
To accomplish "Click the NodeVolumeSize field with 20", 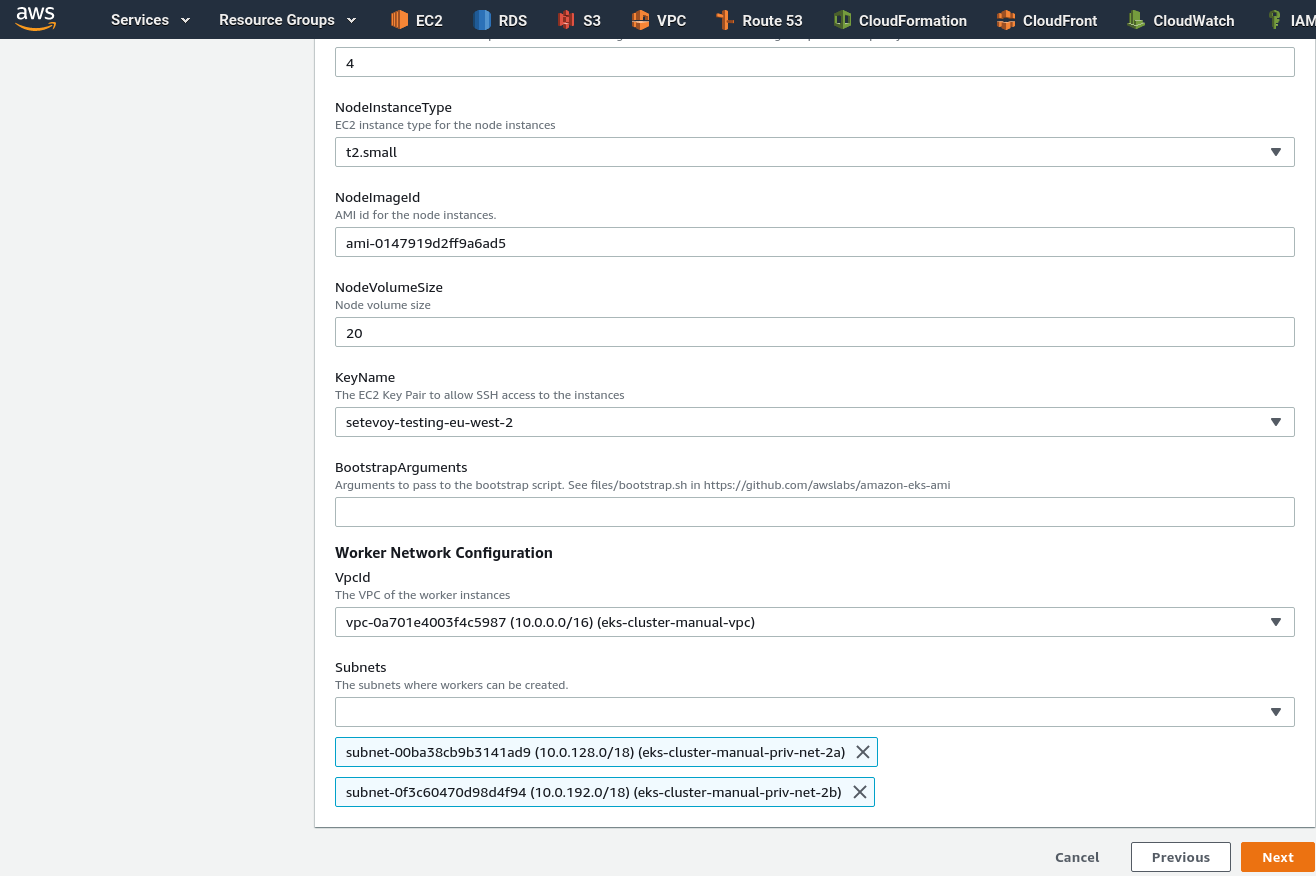I will [x=814, y=332].
